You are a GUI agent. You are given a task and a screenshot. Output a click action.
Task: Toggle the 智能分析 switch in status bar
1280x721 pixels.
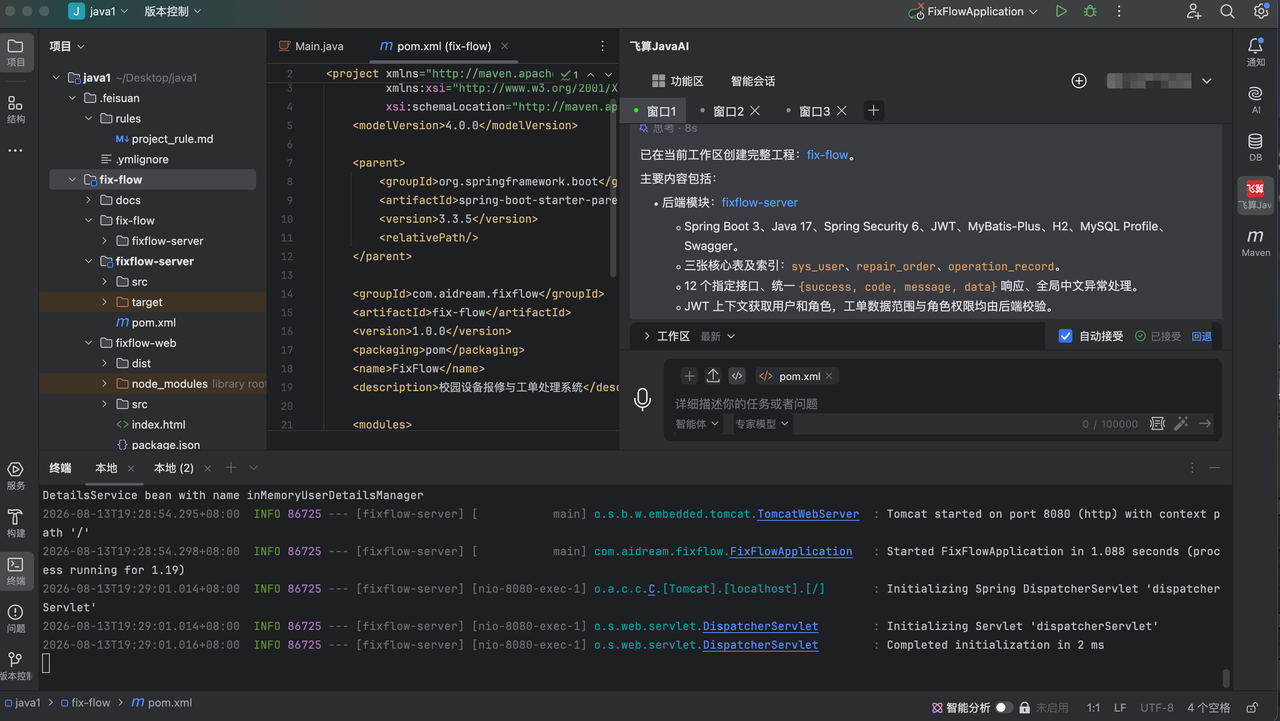tap(1004, 707)
